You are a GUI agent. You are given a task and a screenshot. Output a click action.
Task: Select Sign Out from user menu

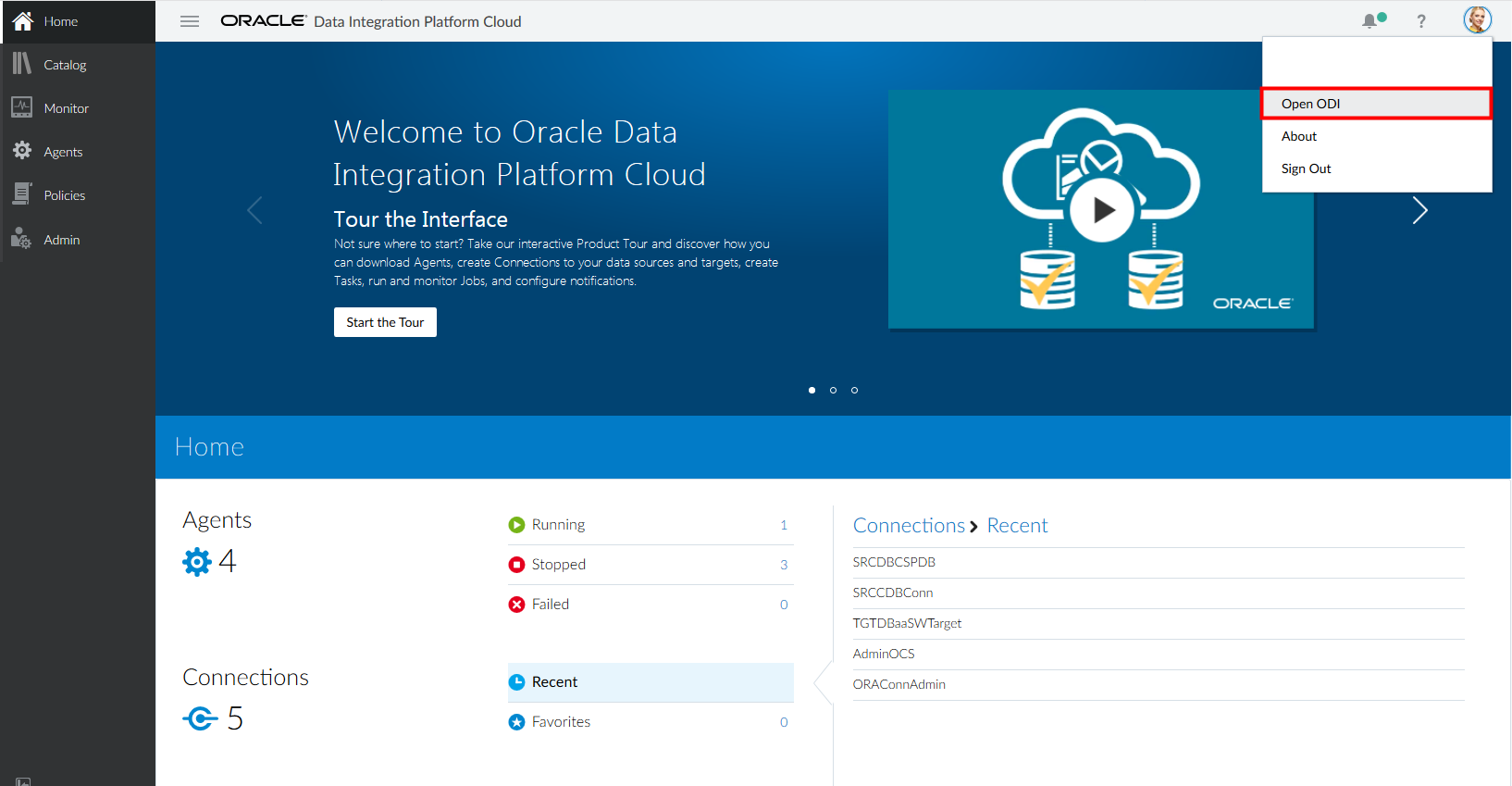(x=1306, y=168)
